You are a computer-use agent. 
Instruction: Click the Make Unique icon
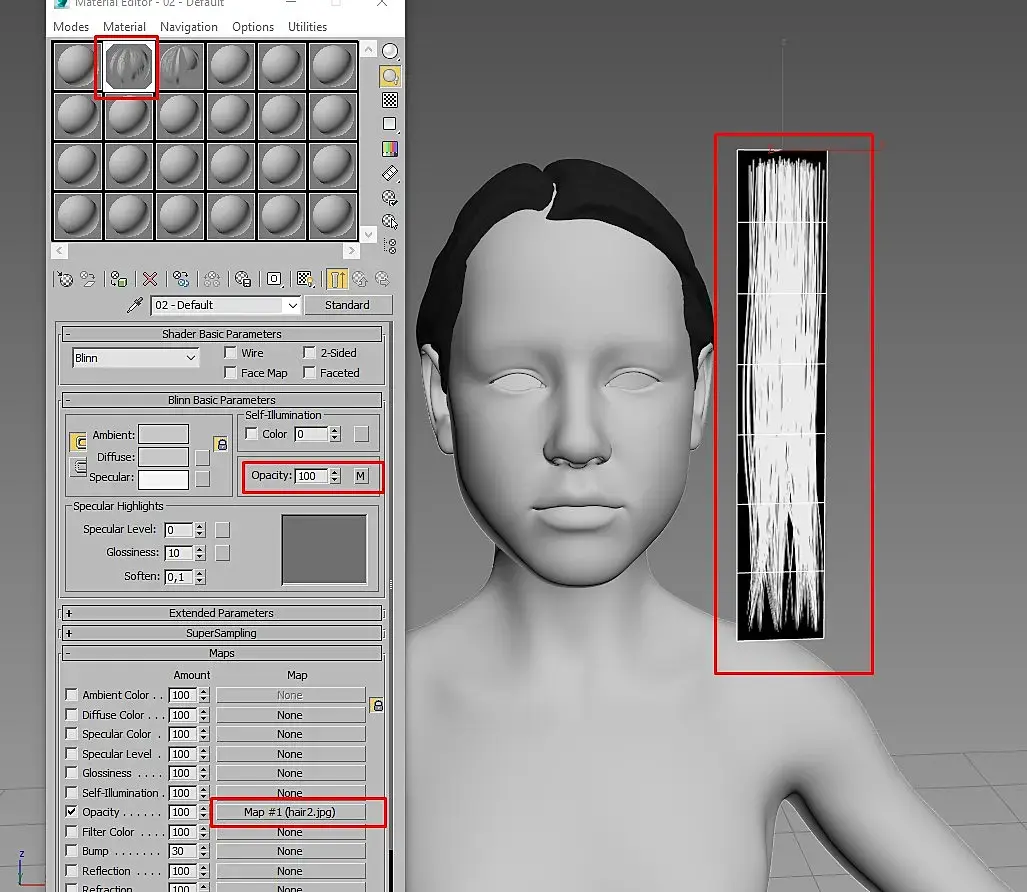coord(212,280)
